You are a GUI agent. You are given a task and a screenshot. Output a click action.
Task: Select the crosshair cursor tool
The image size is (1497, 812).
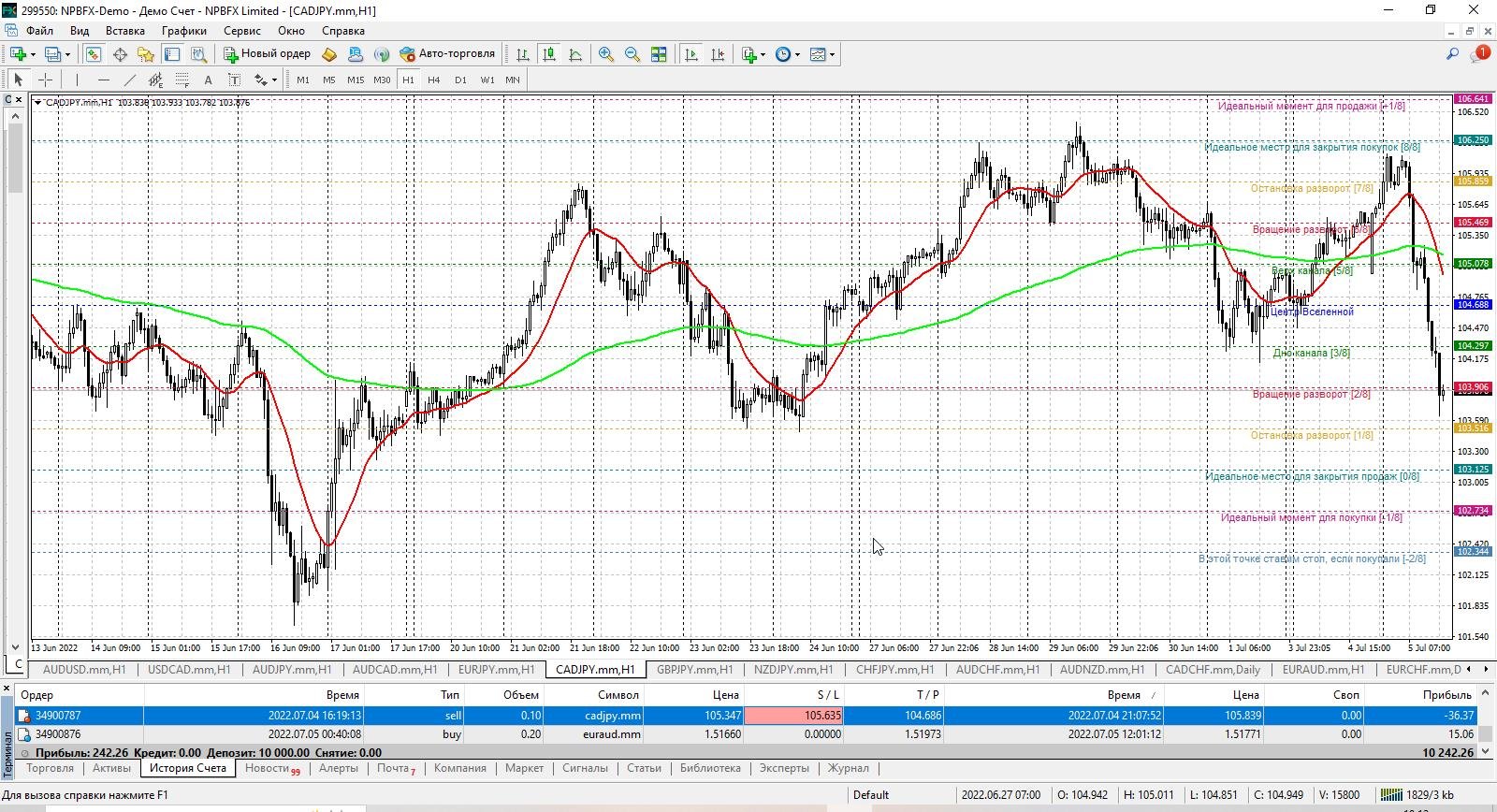(x=45, y=80)
